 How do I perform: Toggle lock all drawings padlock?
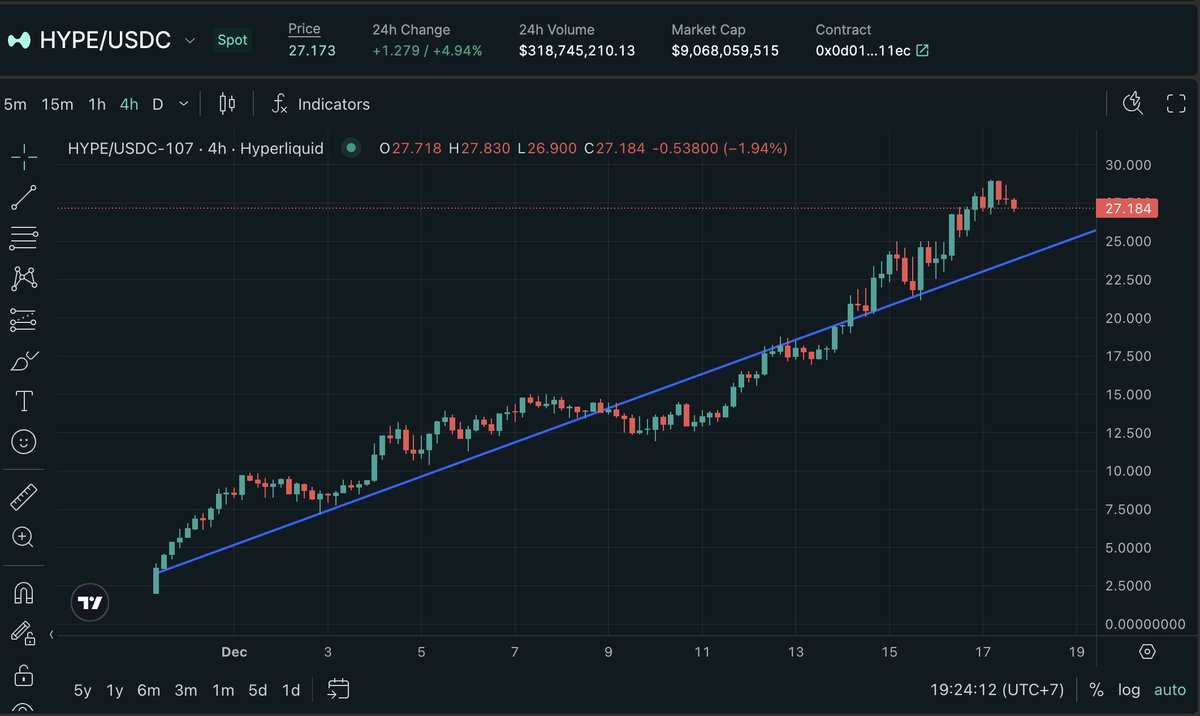[x=24, y=675]
